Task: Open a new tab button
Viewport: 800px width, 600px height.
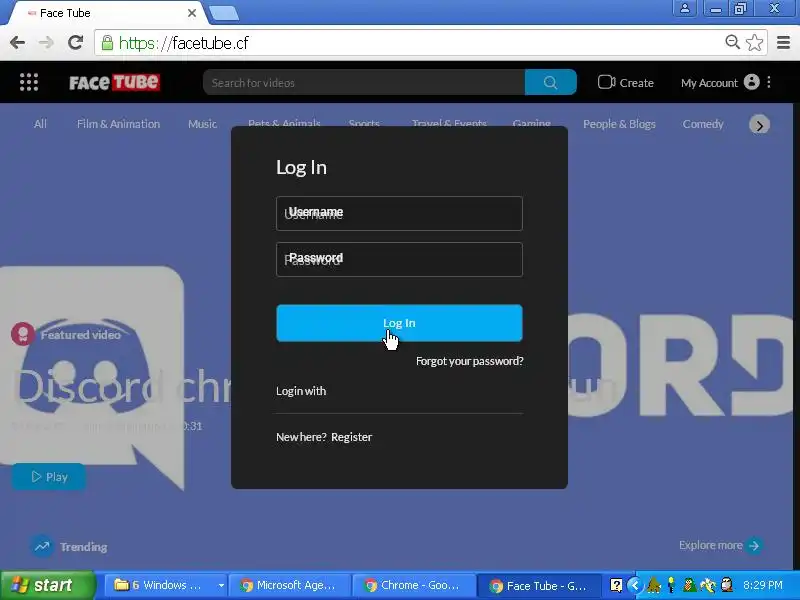Action: 224,13
